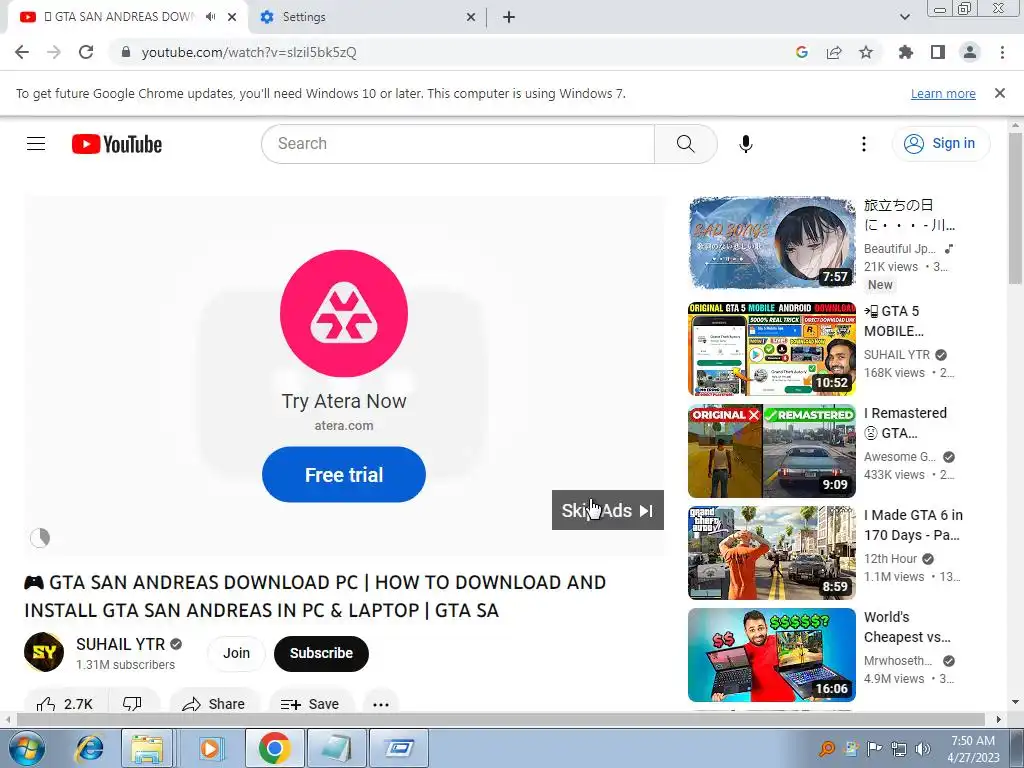Save the video to a playlist

click(310, 704)
